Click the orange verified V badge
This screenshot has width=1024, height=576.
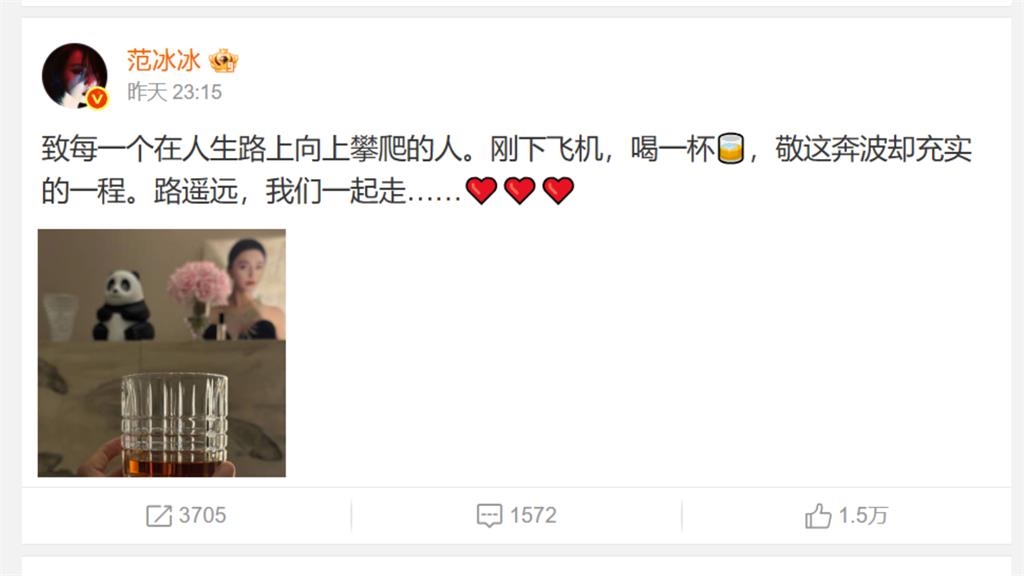coord(97,99)
